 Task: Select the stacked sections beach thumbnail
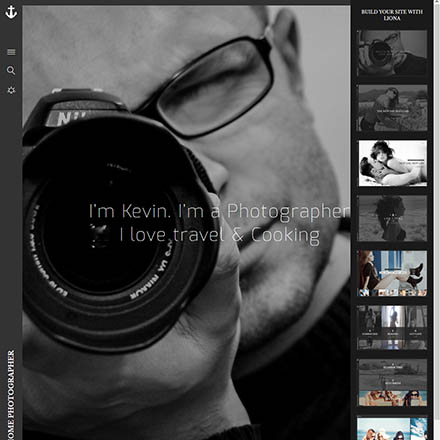coord(393,382)
